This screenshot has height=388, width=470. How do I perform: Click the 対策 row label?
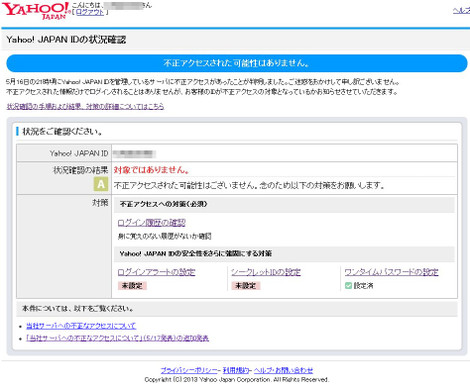pyautogui.click(x=100, y=202)
